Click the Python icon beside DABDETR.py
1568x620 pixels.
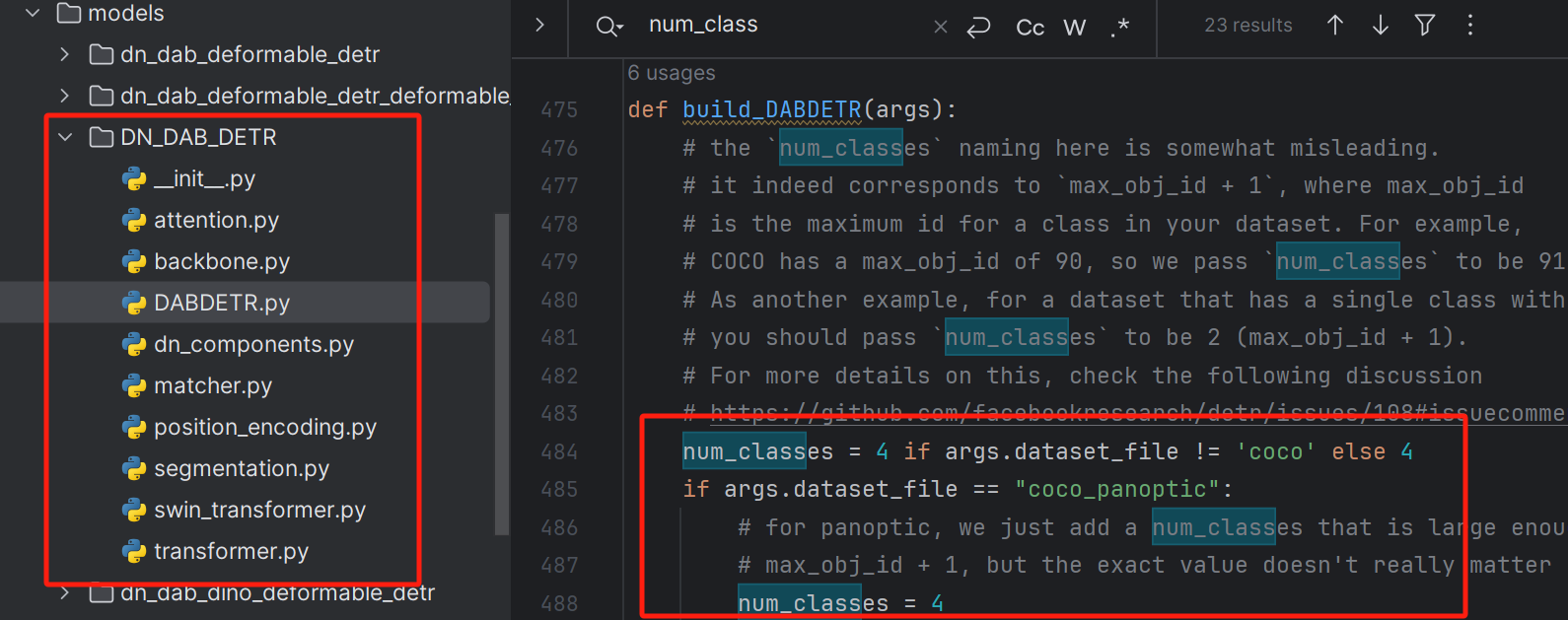pos(134,303)
